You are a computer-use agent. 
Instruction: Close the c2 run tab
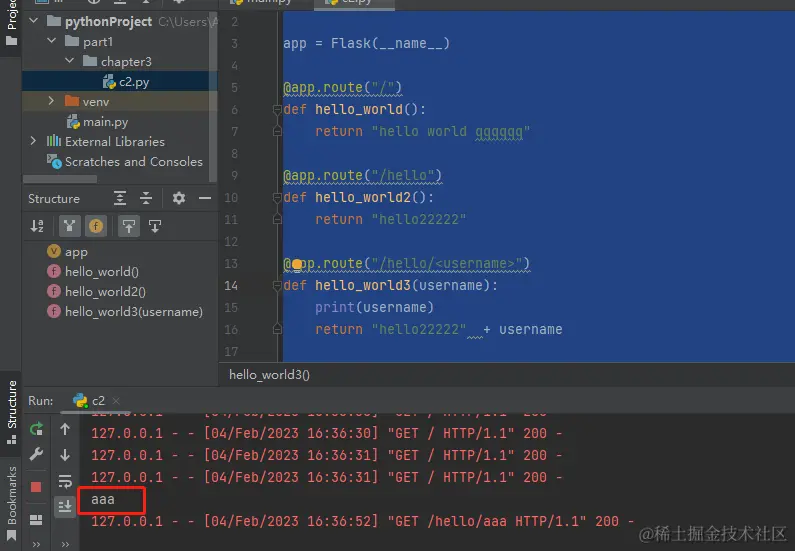pos(116,400)
